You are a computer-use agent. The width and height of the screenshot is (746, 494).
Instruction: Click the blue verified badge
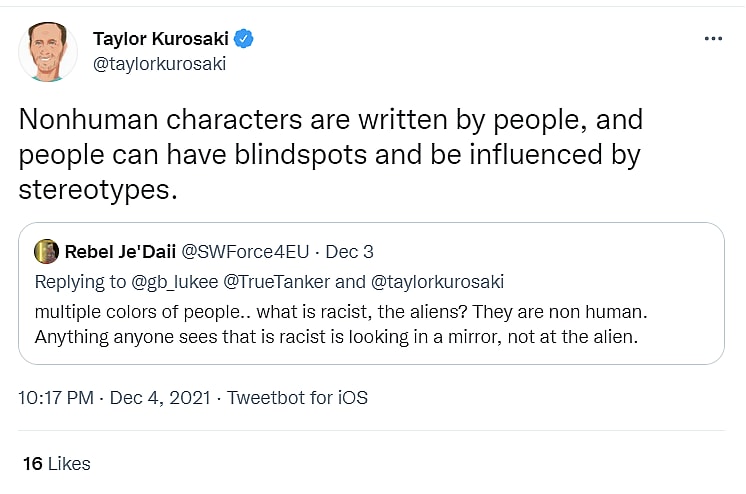click(x=244, y=39)
